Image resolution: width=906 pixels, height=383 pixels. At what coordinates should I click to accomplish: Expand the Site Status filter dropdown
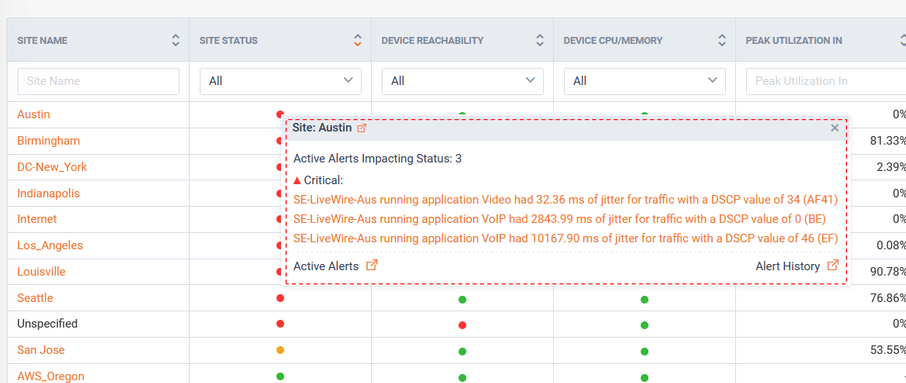coord(281,81)
